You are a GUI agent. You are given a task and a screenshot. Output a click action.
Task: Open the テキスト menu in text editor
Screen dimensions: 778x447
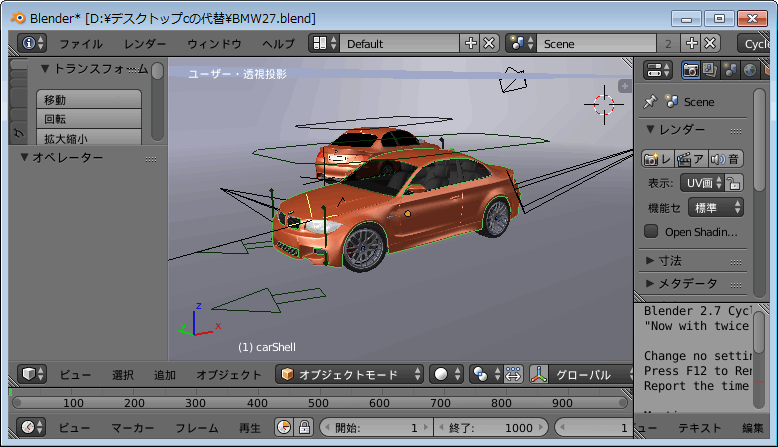point(700,428)
